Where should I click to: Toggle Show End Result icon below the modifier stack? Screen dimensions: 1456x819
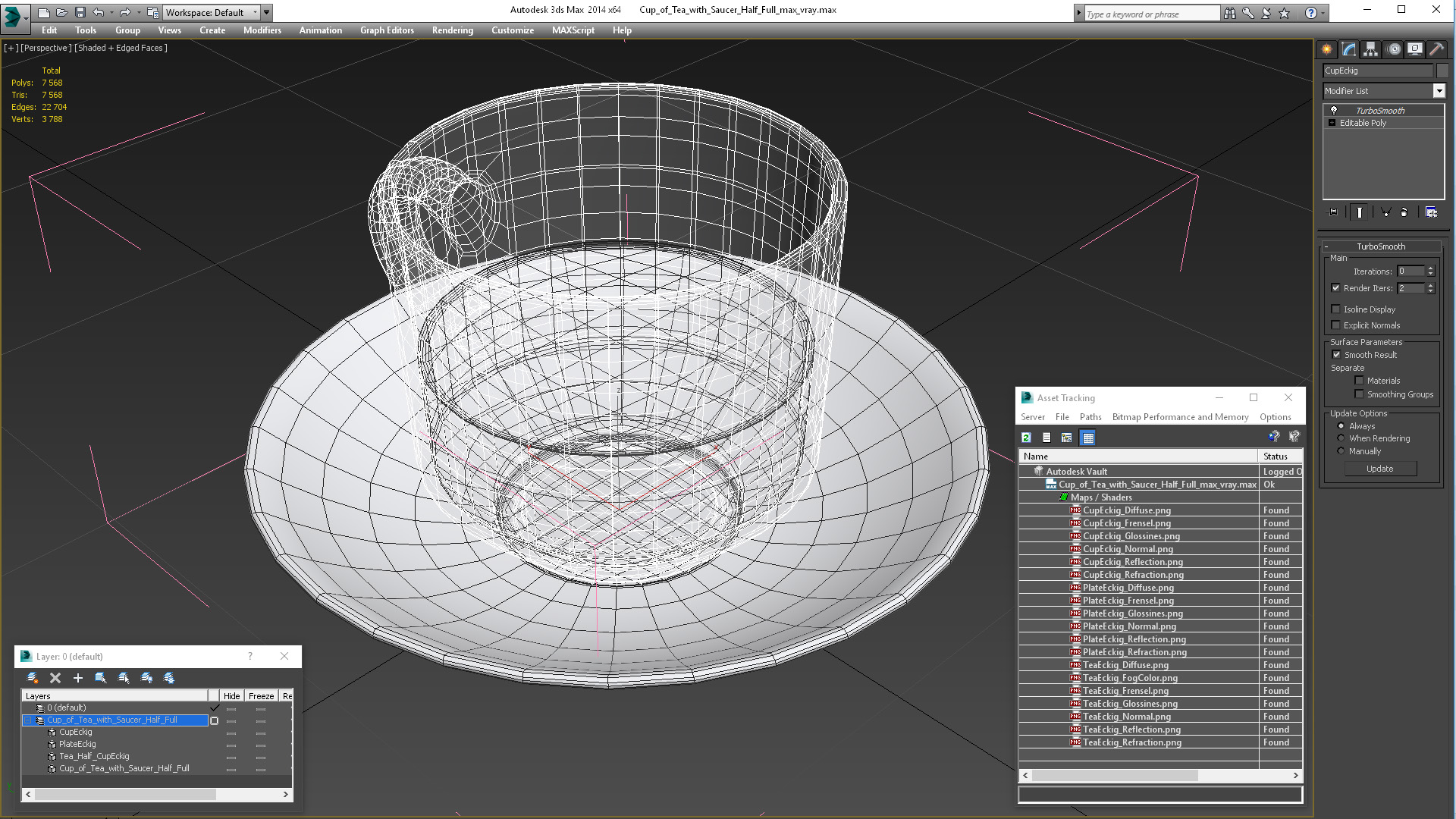(1360, 212)
